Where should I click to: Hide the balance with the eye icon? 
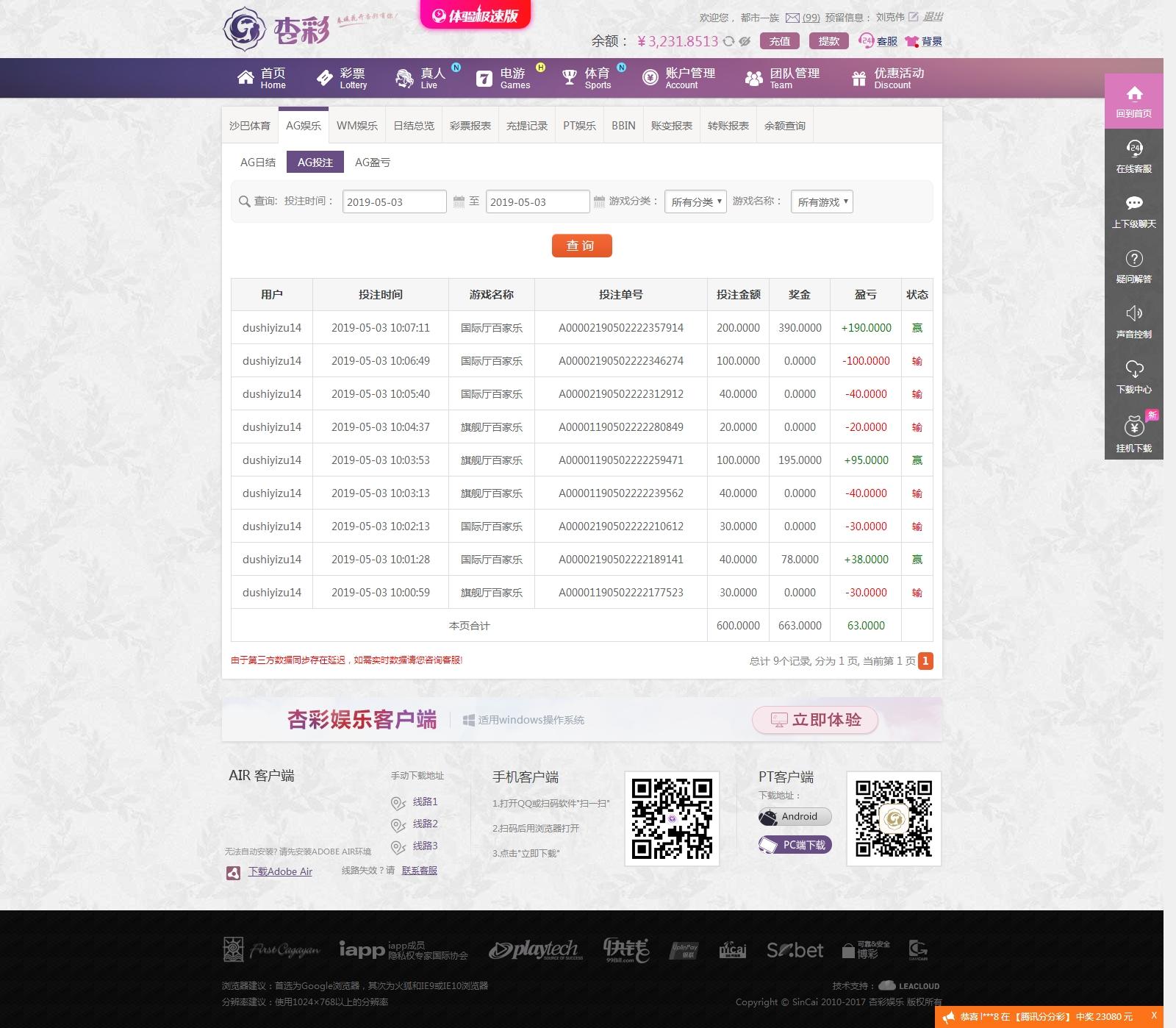tap(745, 42)
